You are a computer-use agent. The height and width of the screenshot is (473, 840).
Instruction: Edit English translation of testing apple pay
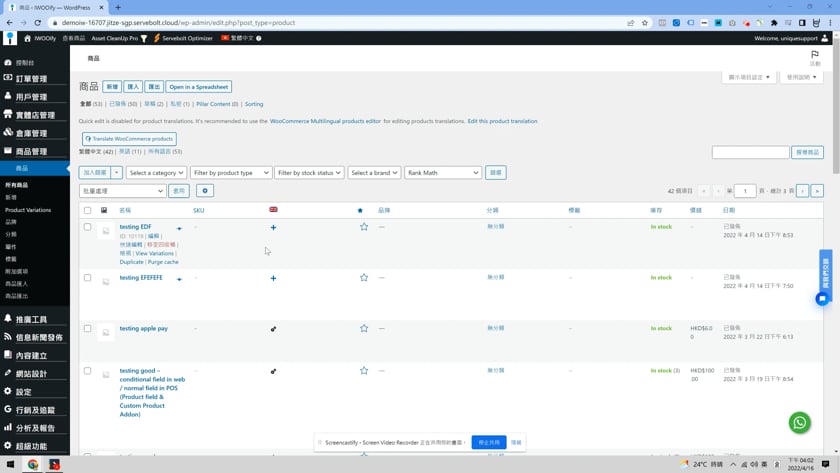click(273, 329)
